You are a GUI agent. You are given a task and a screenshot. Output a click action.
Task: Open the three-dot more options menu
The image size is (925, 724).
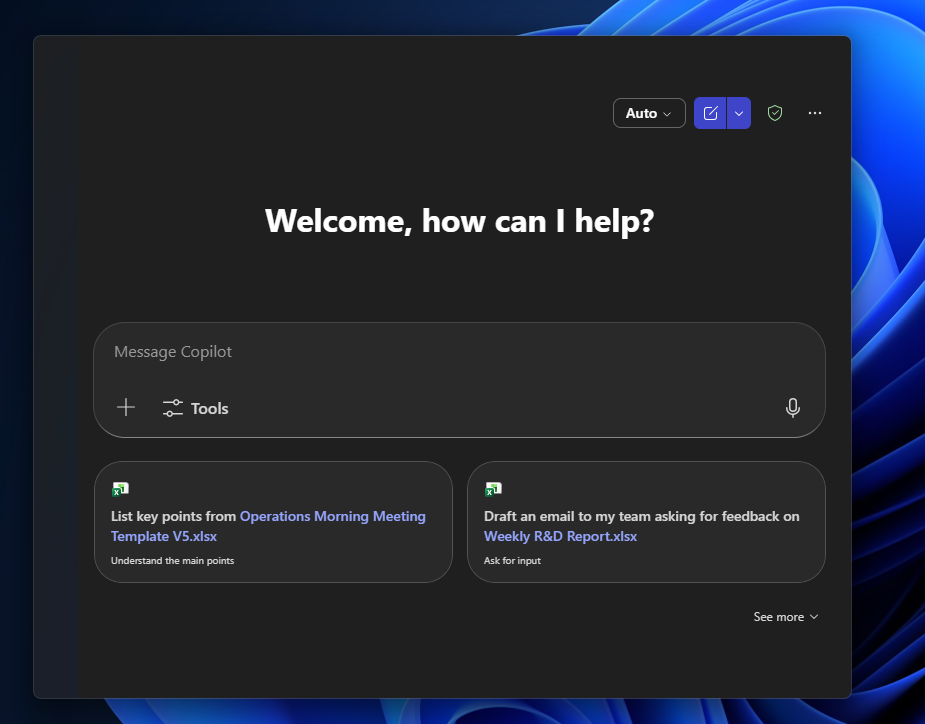pos(815,113)
